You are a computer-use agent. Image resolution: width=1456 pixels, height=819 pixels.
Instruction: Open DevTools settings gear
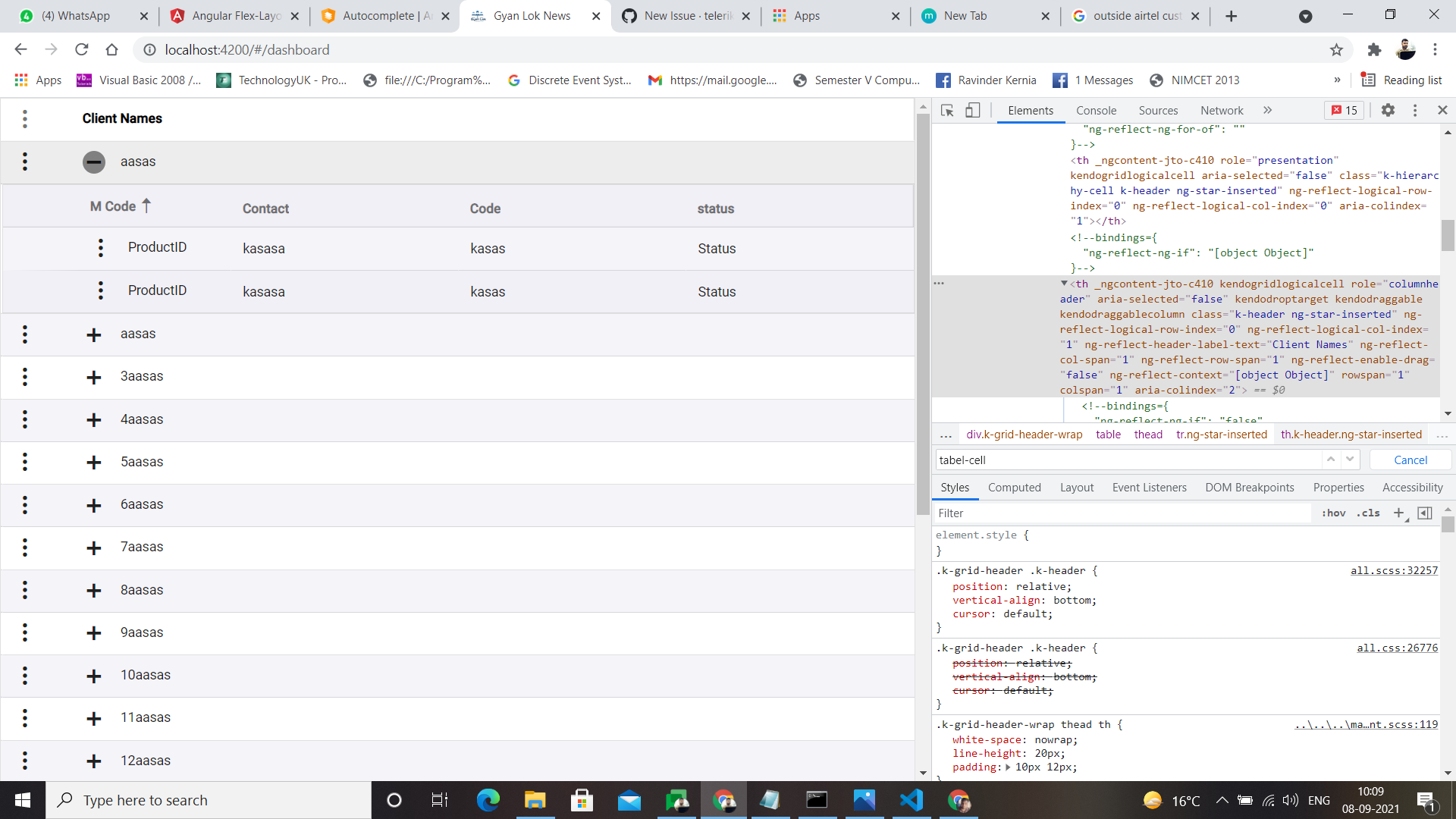coord(1389,110)
